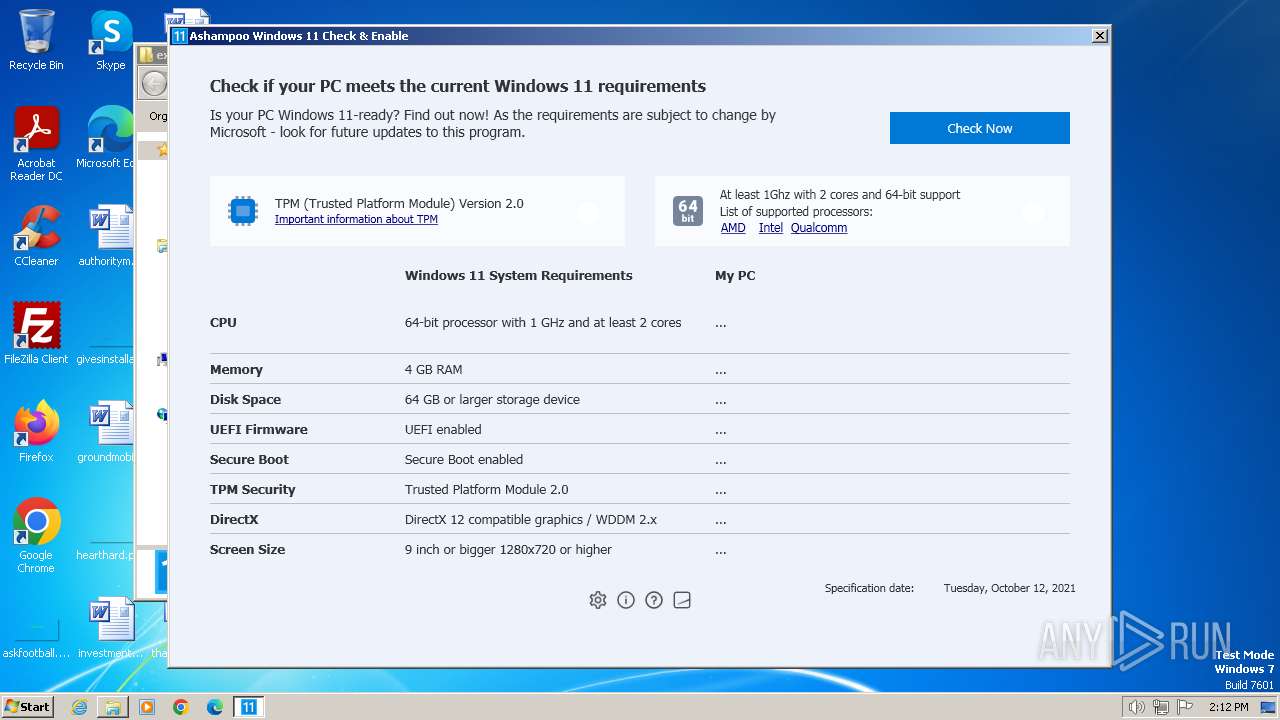Screen dimensions: 1280x720
Task: Open the settings gear icon
Action: pyautogui.click(x=598, y=600)
